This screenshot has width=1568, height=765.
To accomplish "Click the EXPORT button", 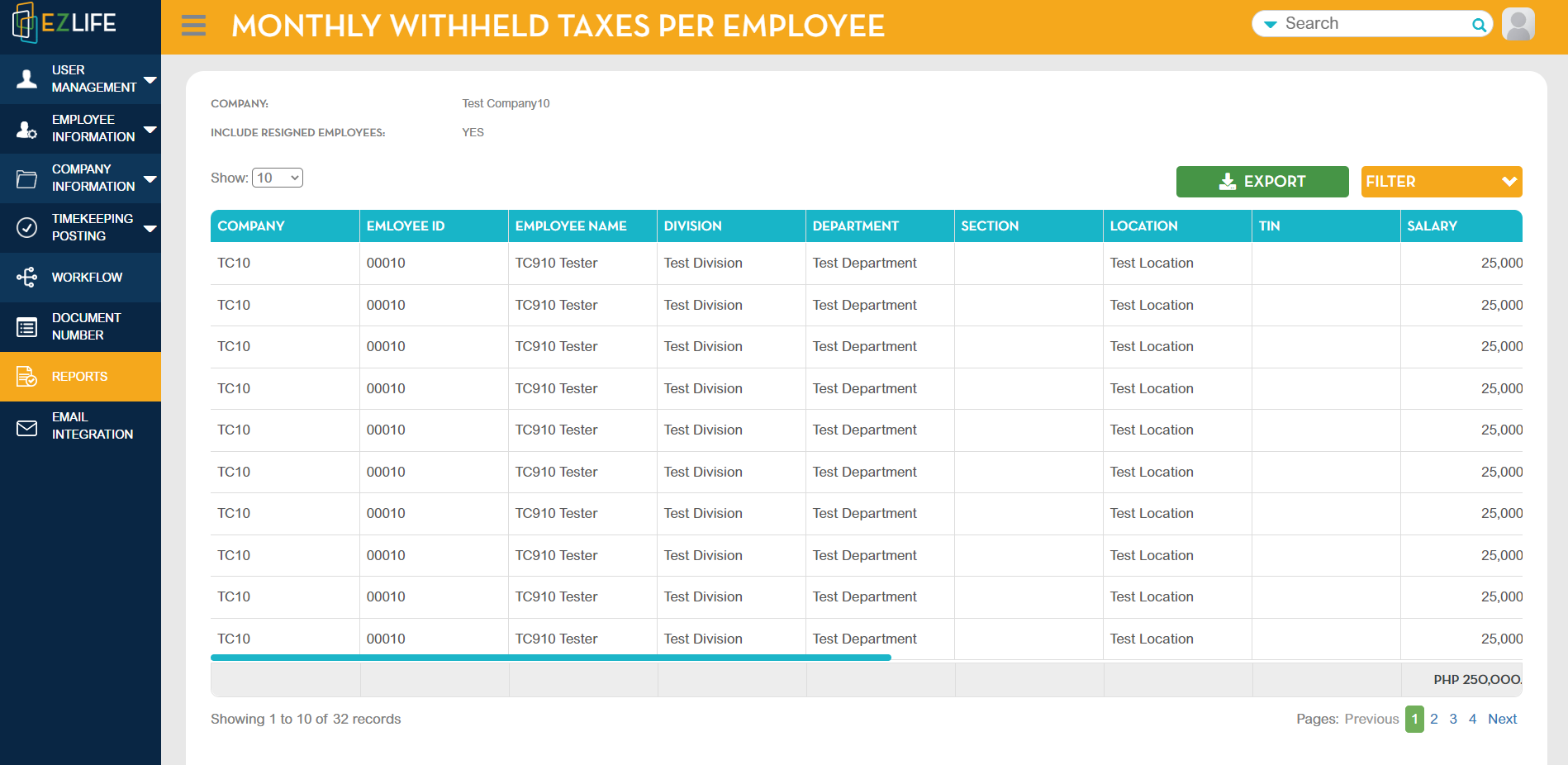I will (1262, 182).
